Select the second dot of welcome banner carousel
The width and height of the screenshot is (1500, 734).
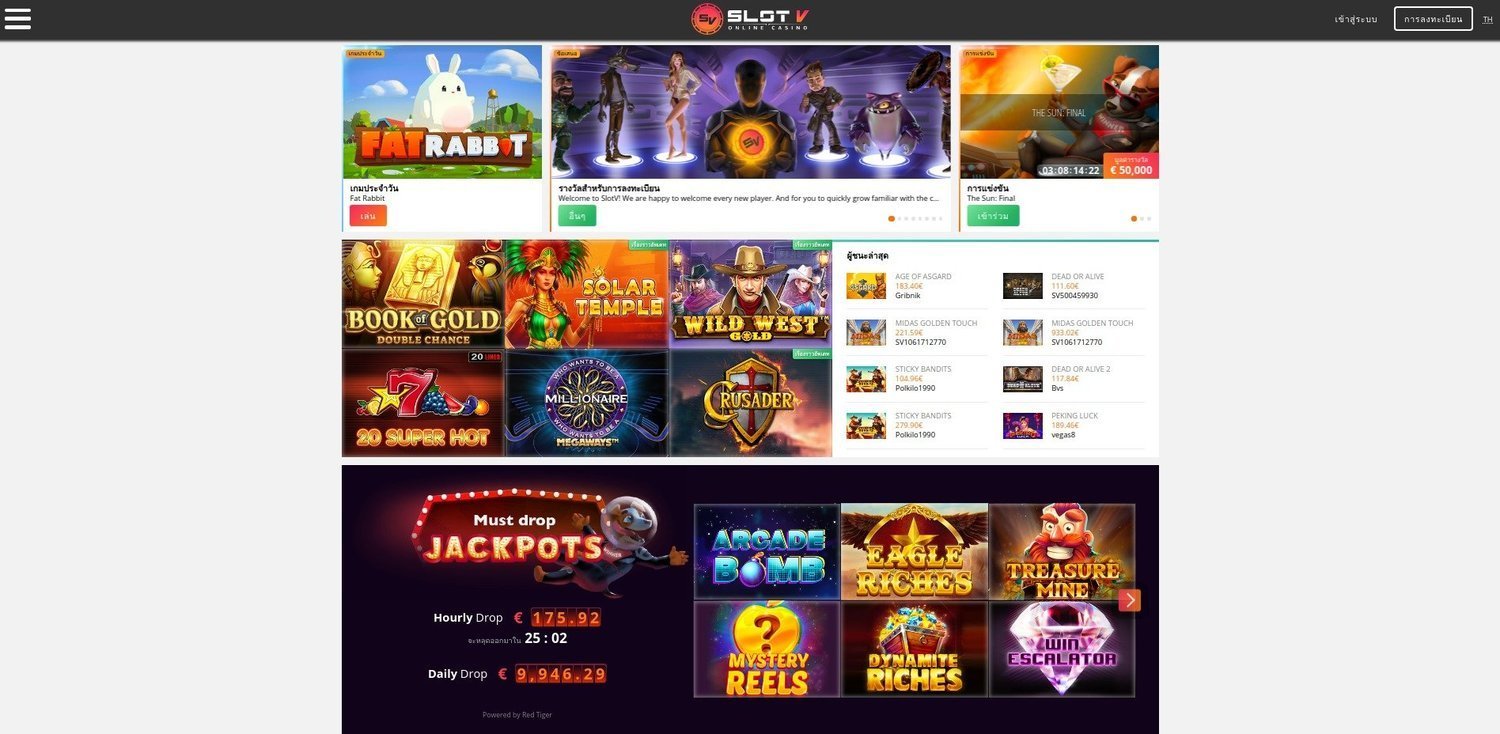tap(899, 218)
